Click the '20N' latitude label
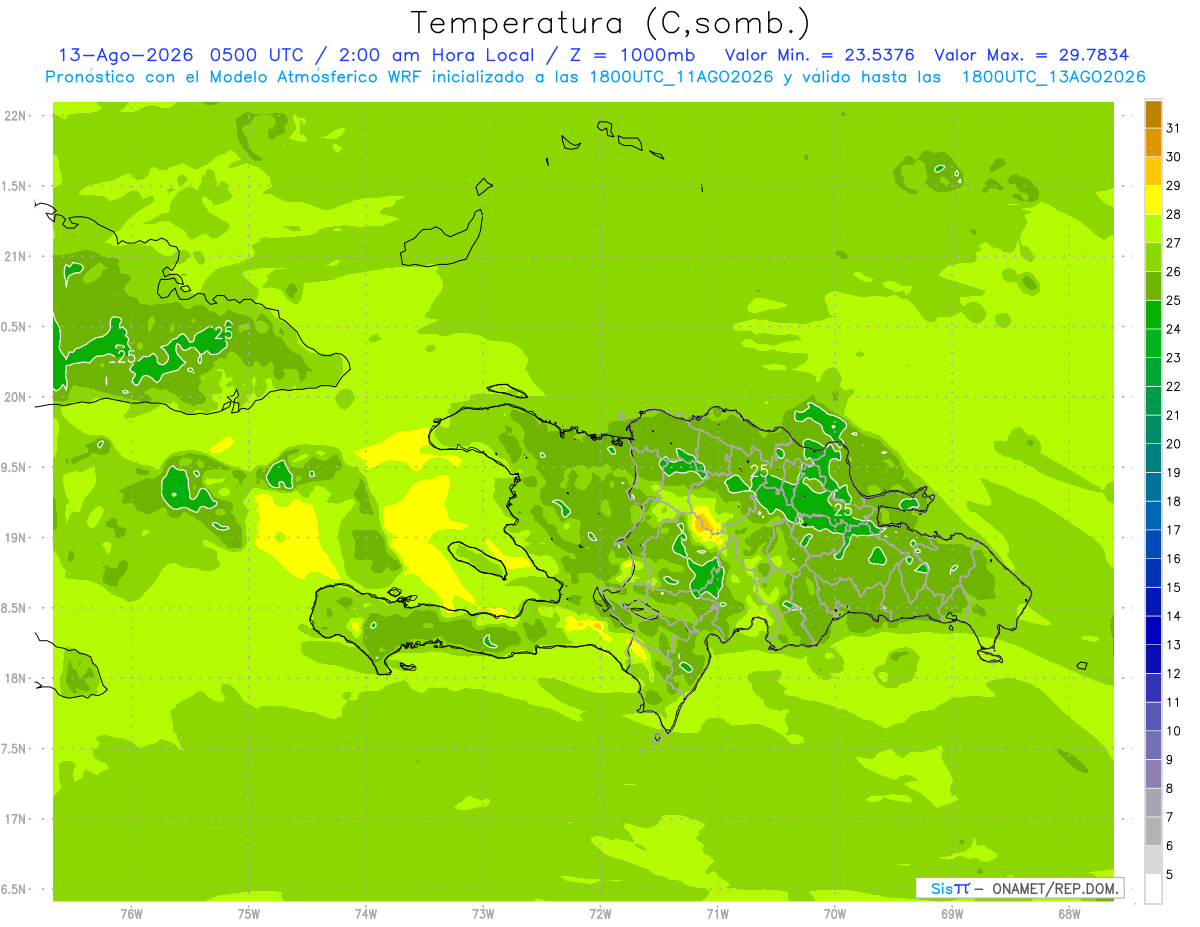The image size is (1200, 927). tap(15, 397)
